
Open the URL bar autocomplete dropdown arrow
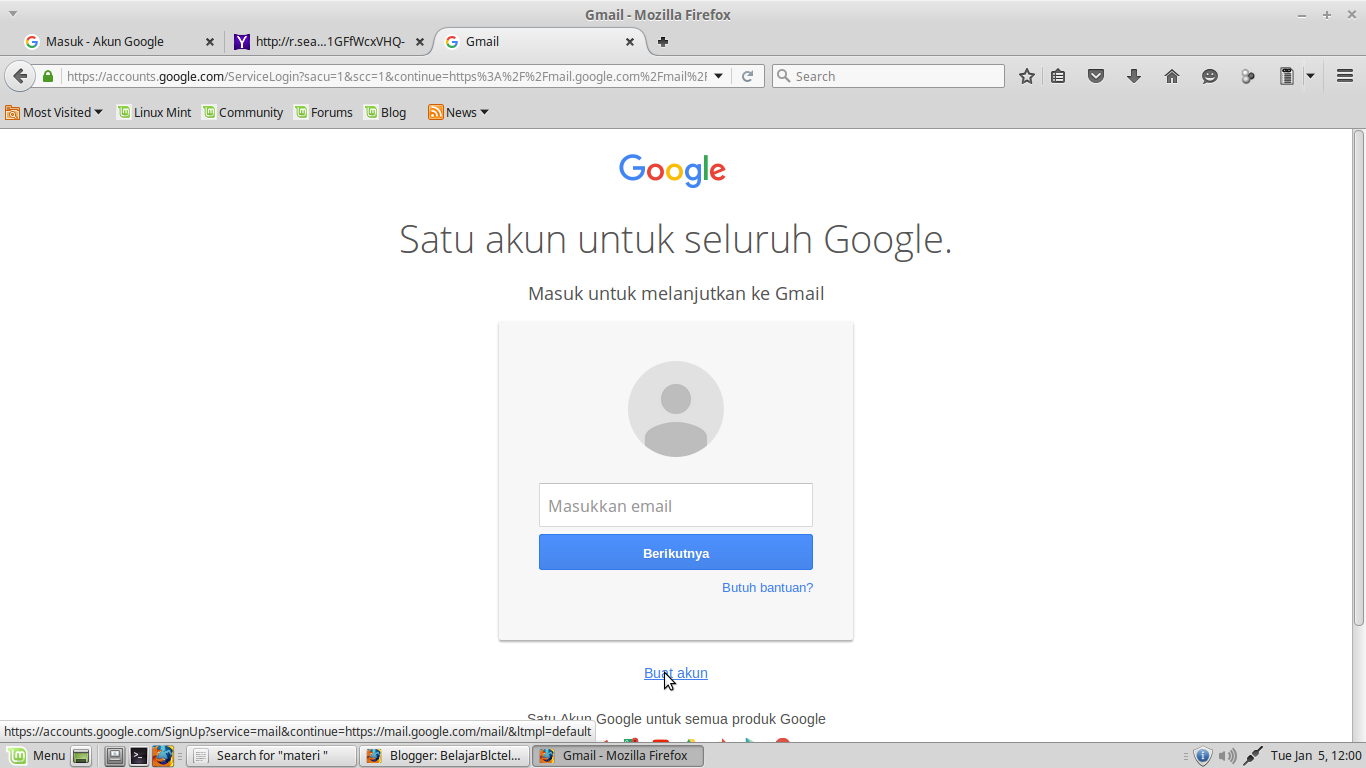coord(718,75)
